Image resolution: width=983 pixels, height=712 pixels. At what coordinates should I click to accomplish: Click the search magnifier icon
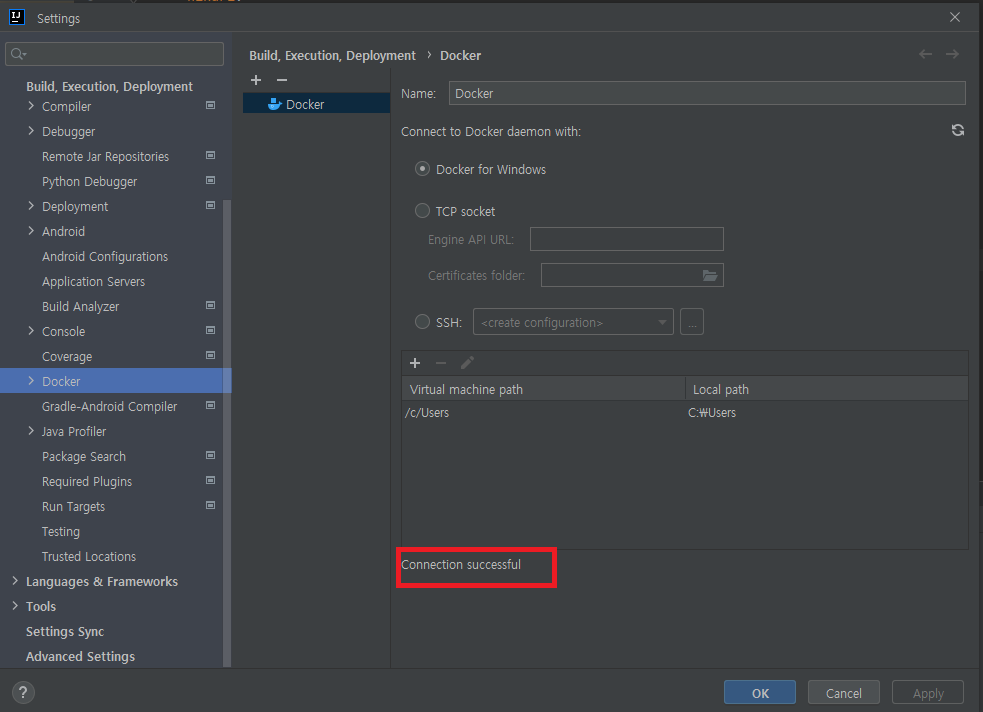(18, 54)
